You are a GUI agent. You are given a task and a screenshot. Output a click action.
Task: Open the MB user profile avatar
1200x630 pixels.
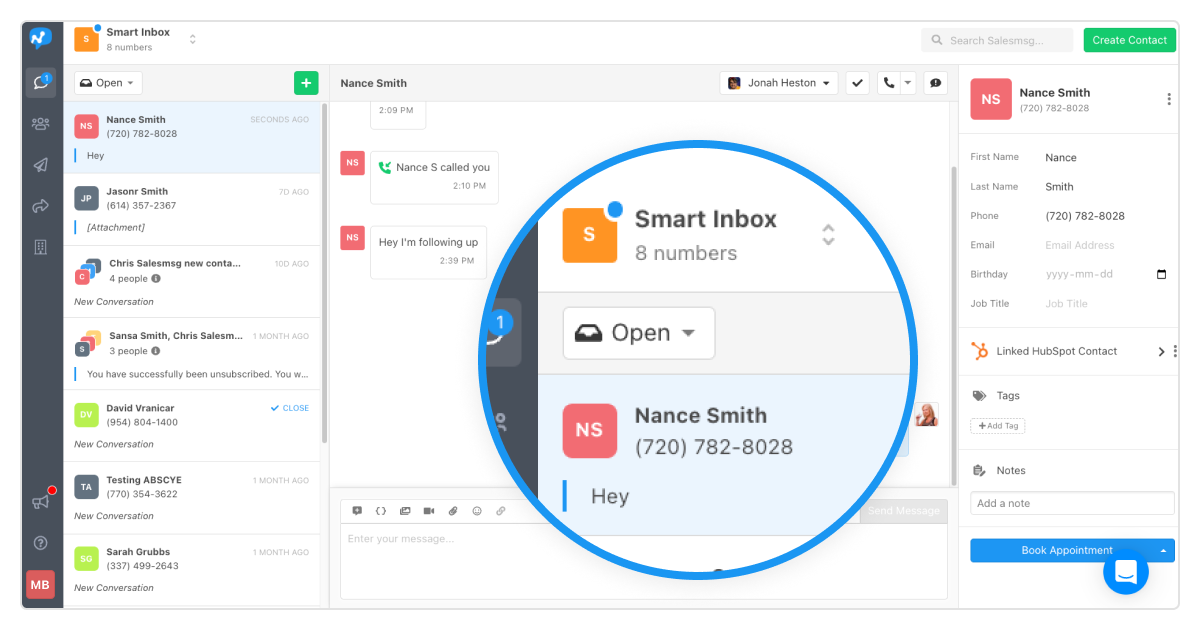(40, 585)
